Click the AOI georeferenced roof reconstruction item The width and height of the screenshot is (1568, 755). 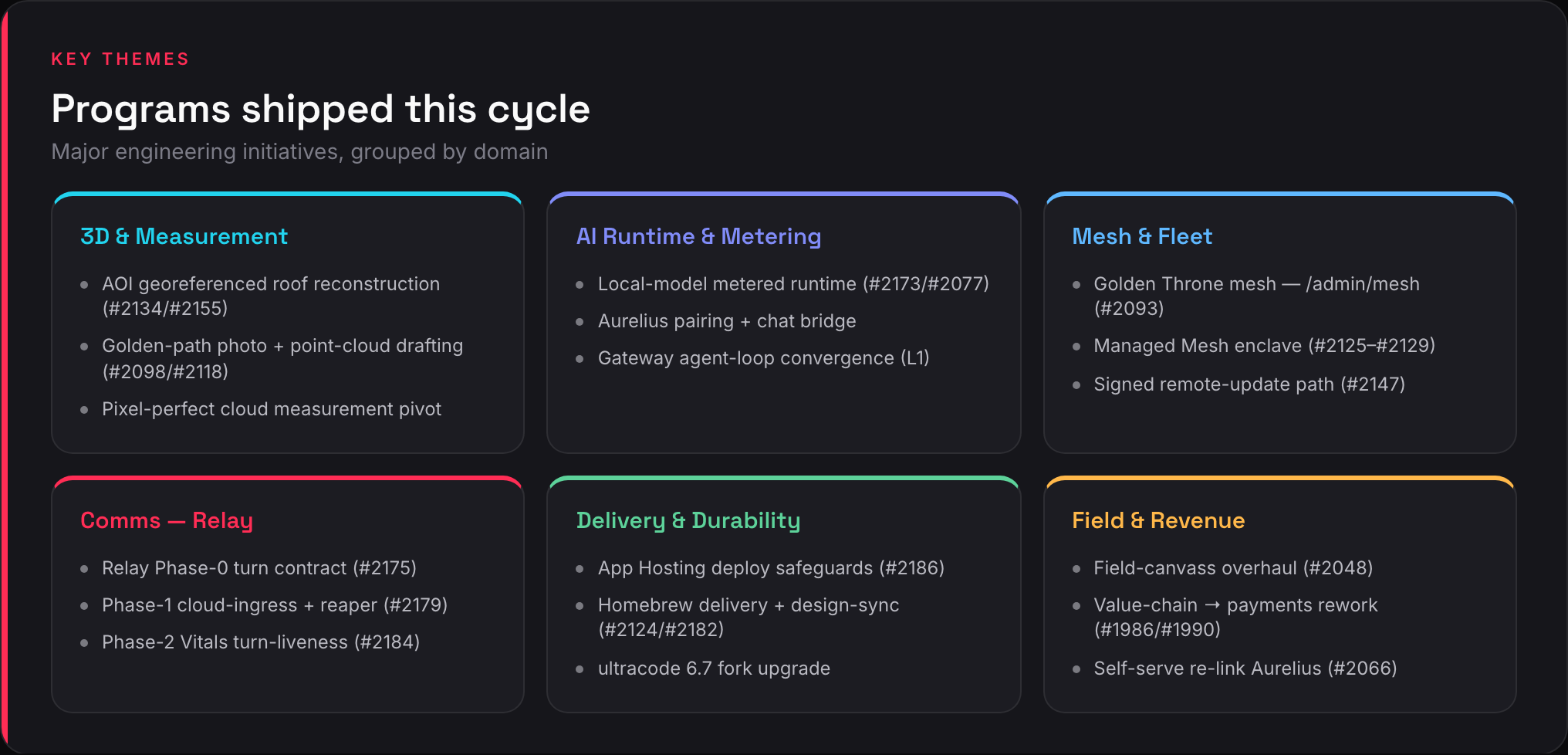[271, 296]
